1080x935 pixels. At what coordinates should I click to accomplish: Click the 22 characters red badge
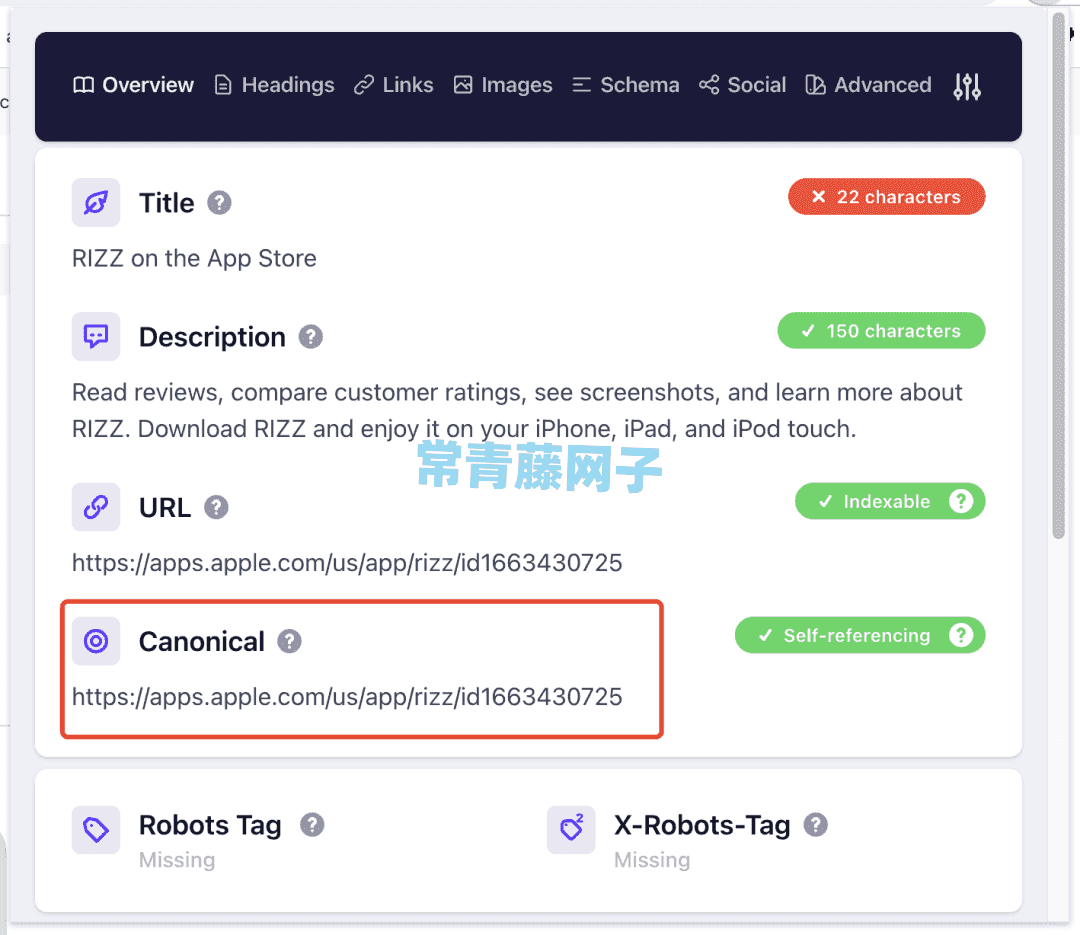pyautogui.click(x=886, y=197)
